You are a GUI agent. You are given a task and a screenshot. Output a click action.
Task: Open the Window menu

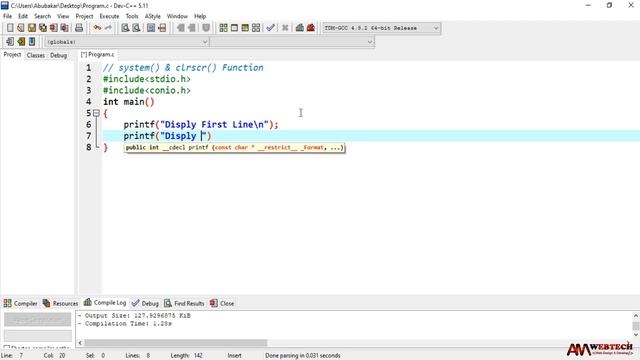pos(177,16)
